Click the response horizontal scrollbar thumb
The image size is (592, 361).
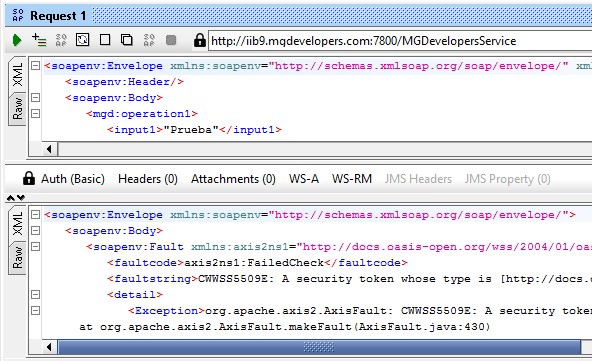(x=319, y=346)
